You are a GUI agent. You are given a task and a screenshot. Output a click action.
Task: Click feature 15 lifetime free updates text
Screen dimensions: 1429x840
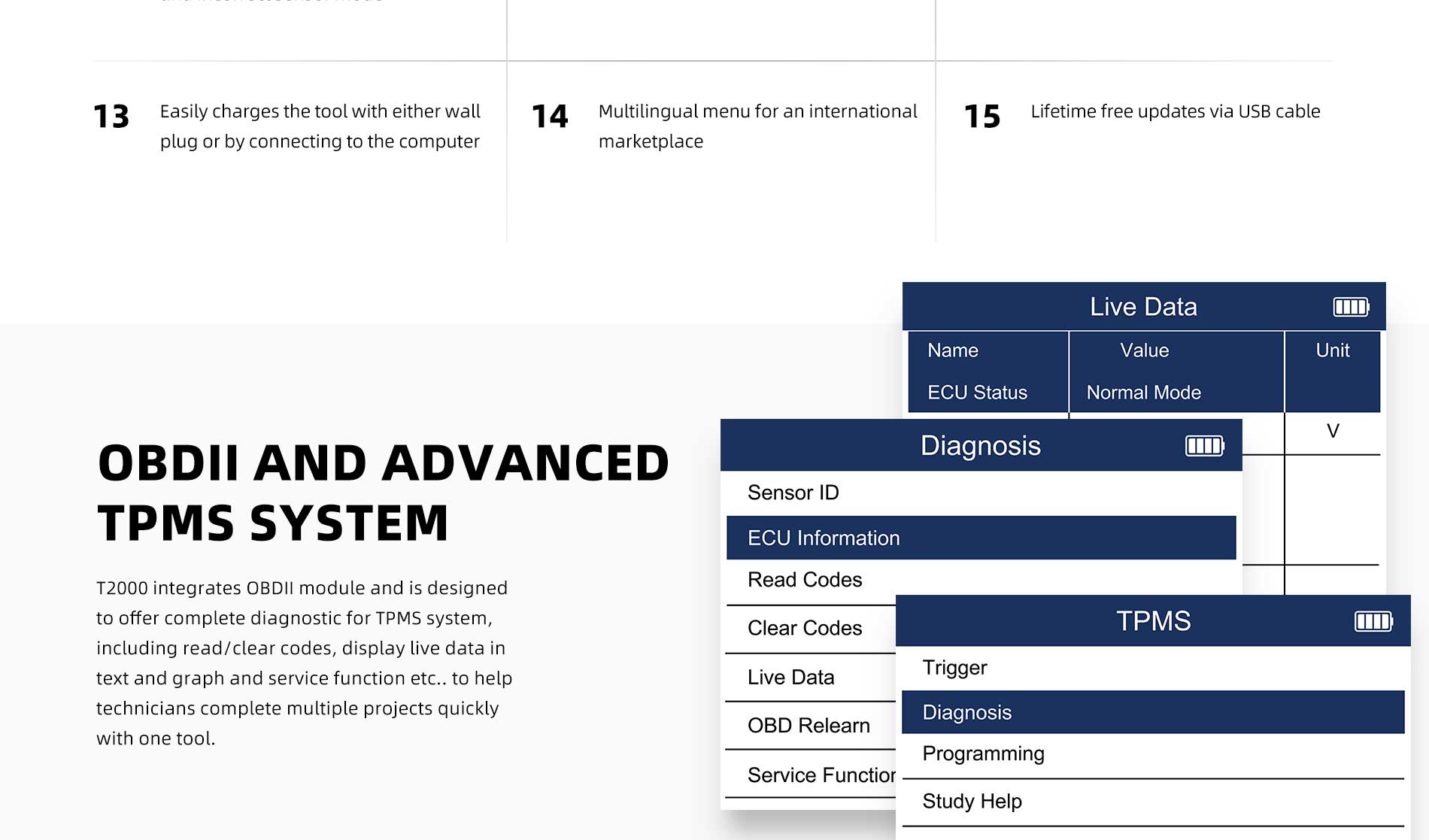coord(1175,111)
